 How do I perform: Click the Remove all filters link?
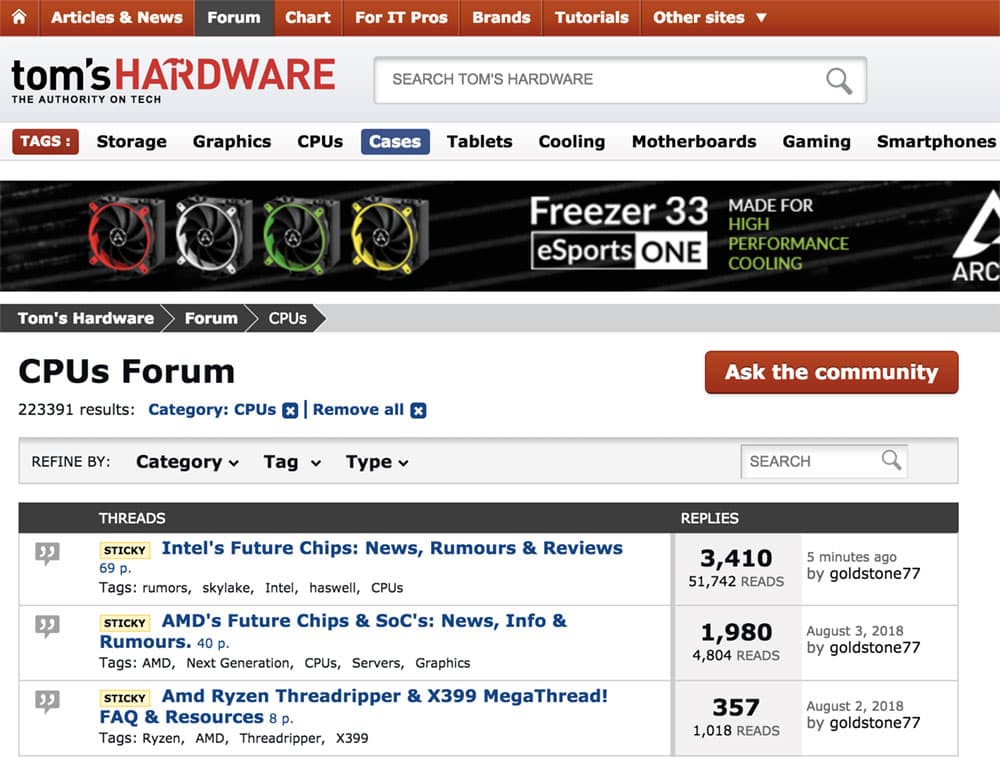(x=358, y=409)
